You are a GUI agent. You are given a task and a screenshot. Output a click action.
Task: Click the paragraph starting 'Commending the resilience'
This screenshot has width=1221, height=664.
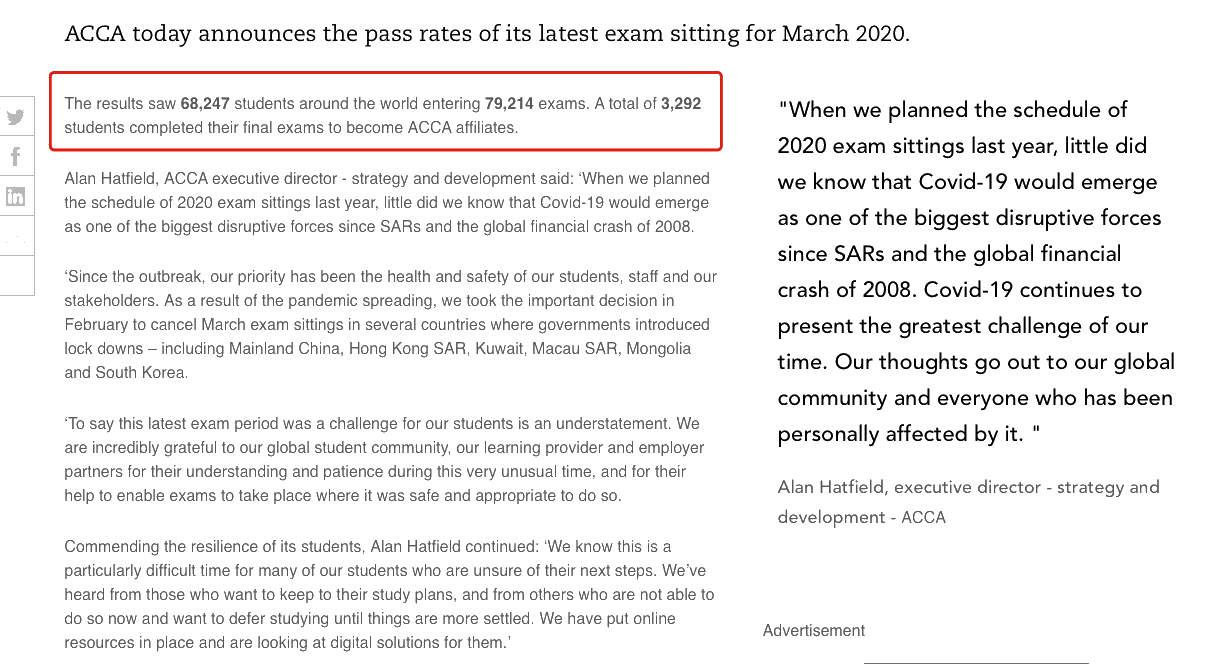click(x=389, y=595)
